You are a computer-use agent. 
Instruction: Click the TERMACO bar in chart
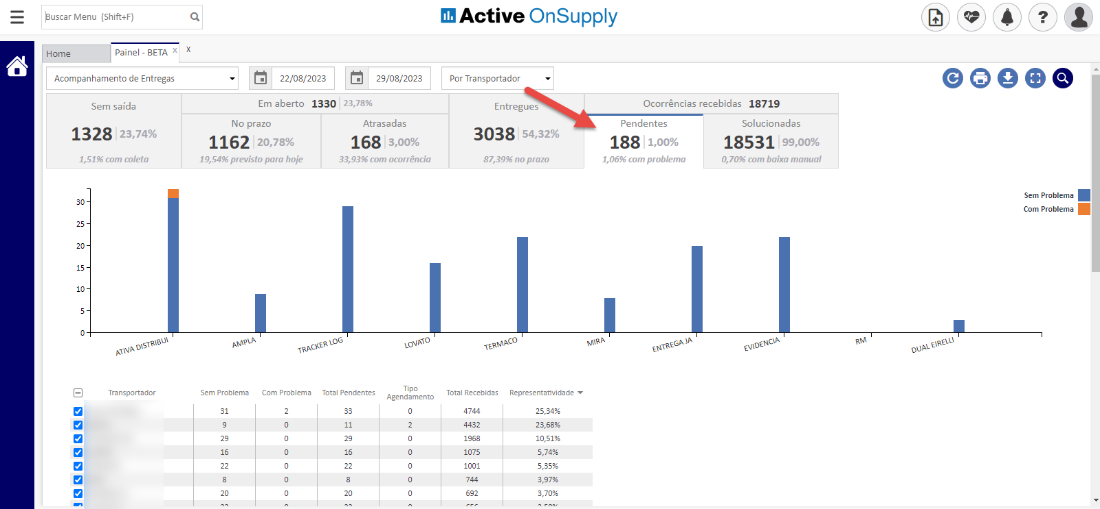coord(523,285)
